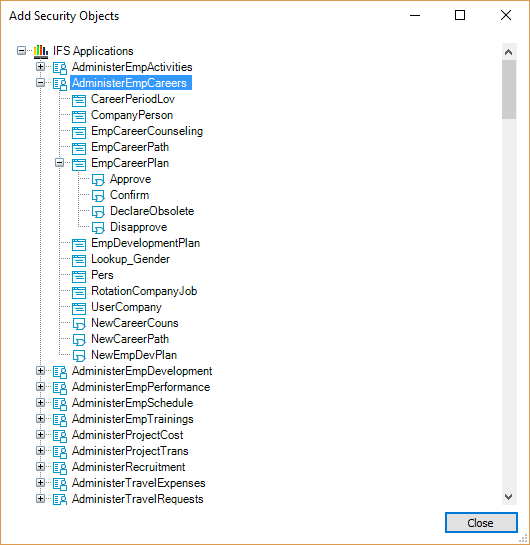The height and width of the screenshot is (545, 530).
Task: Click the DeclareObsolete action icon
Action: pos(98,212)
